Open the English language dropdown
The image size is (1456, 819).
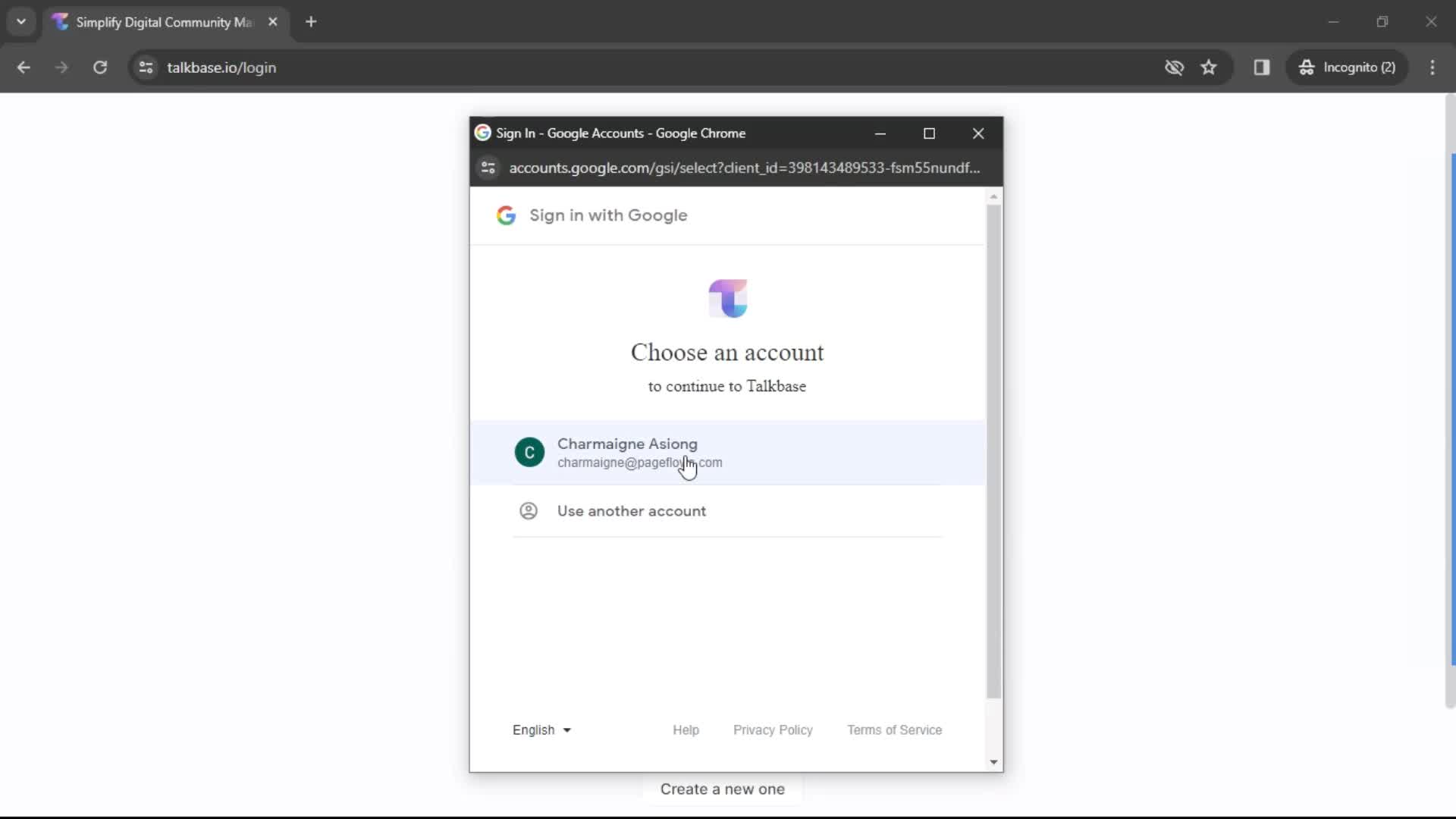541,730
